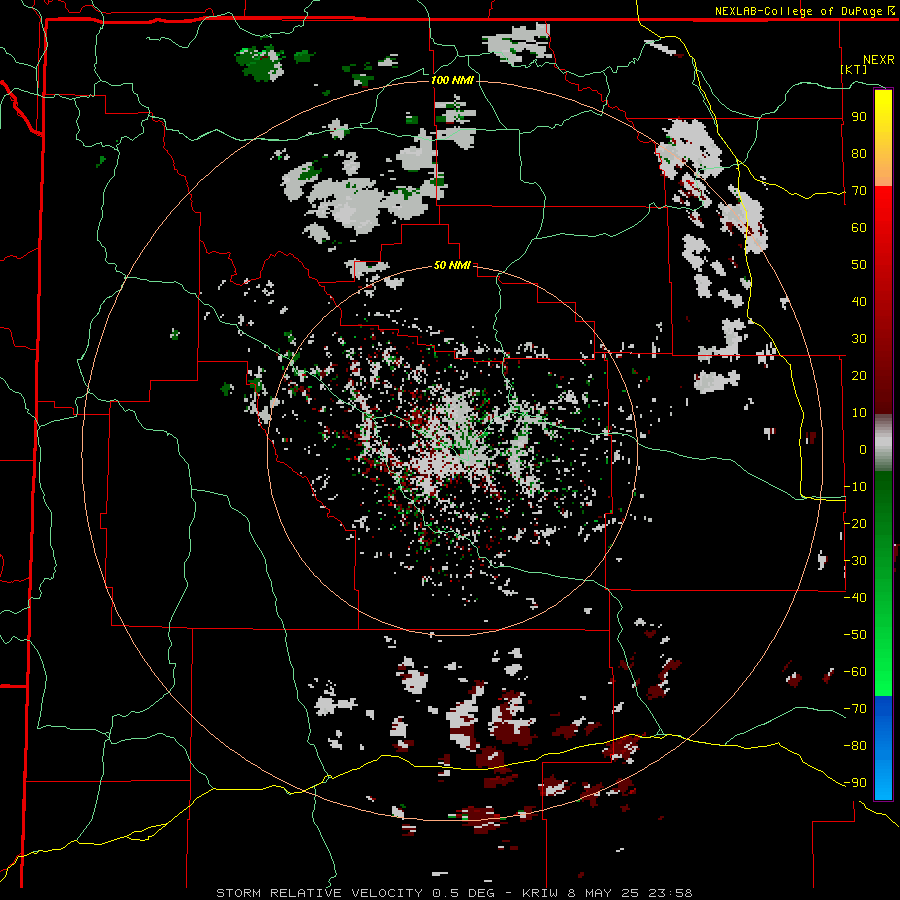
Task: Click the -20 value on velocity scale
Action: click(x=855, y=524)
